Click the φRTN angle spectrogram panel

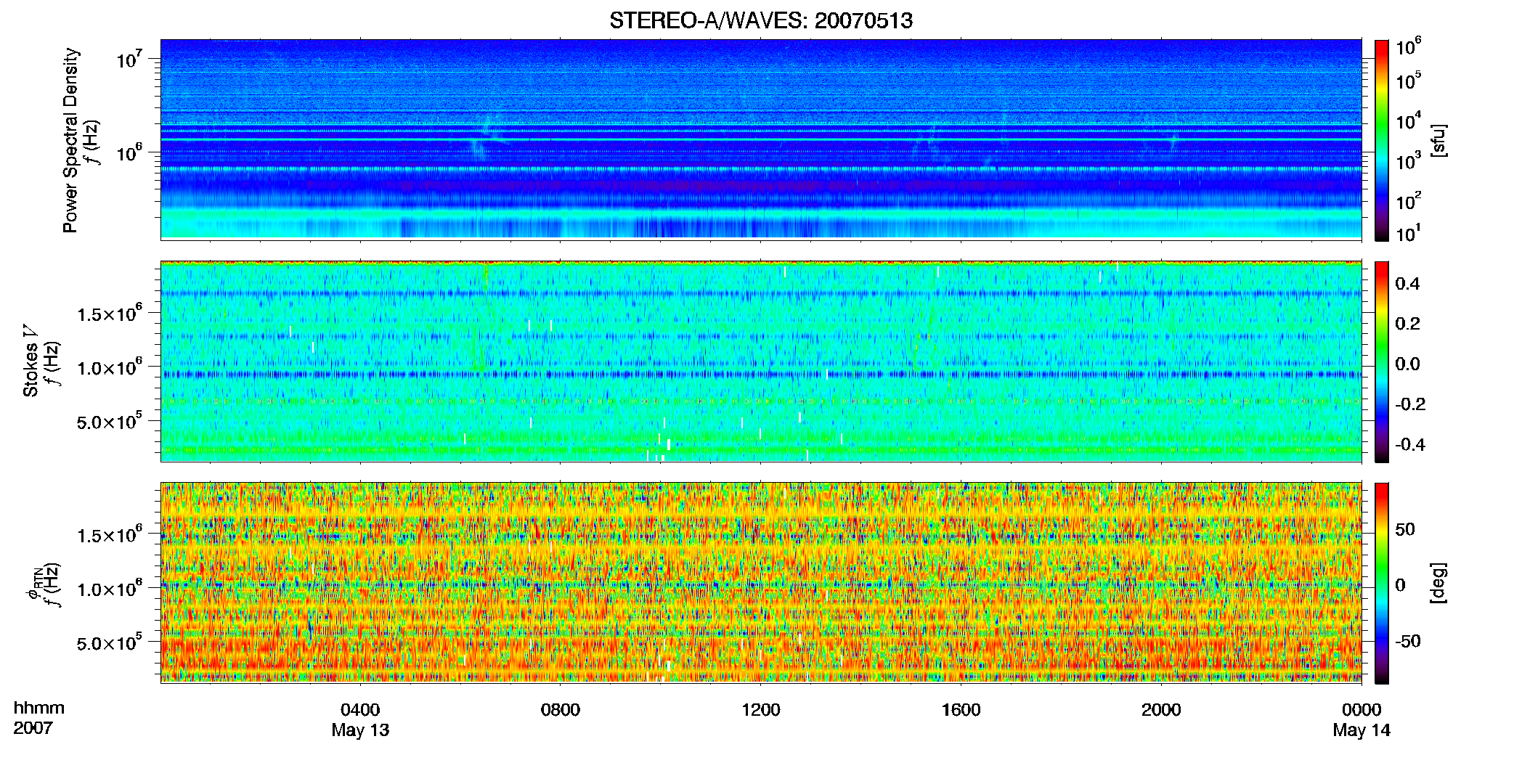pyautogui.click(x=761, y=583)
